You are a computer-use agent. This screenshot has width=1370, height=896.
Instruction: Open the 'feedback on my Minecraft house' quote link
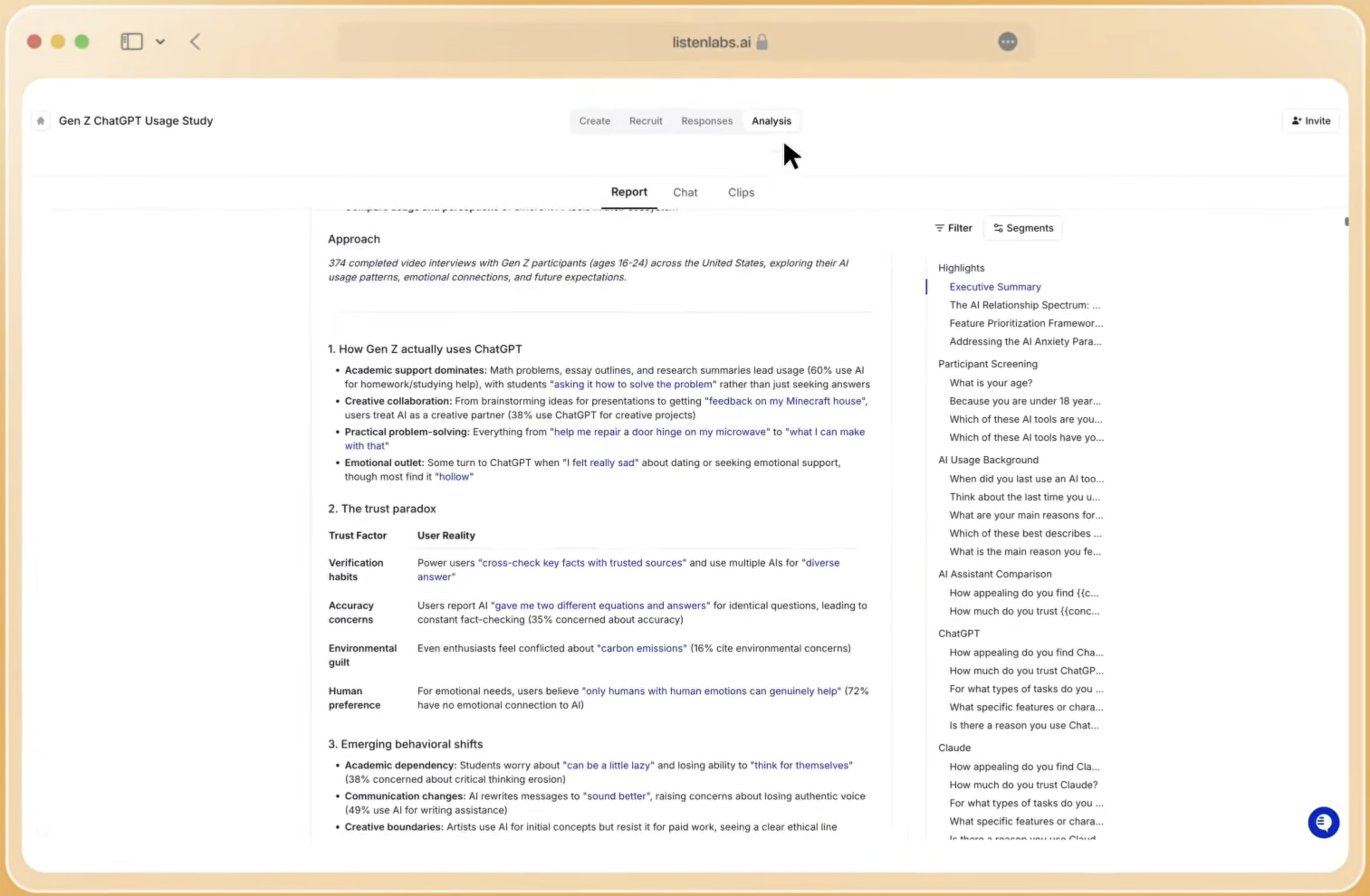[785, 401]
